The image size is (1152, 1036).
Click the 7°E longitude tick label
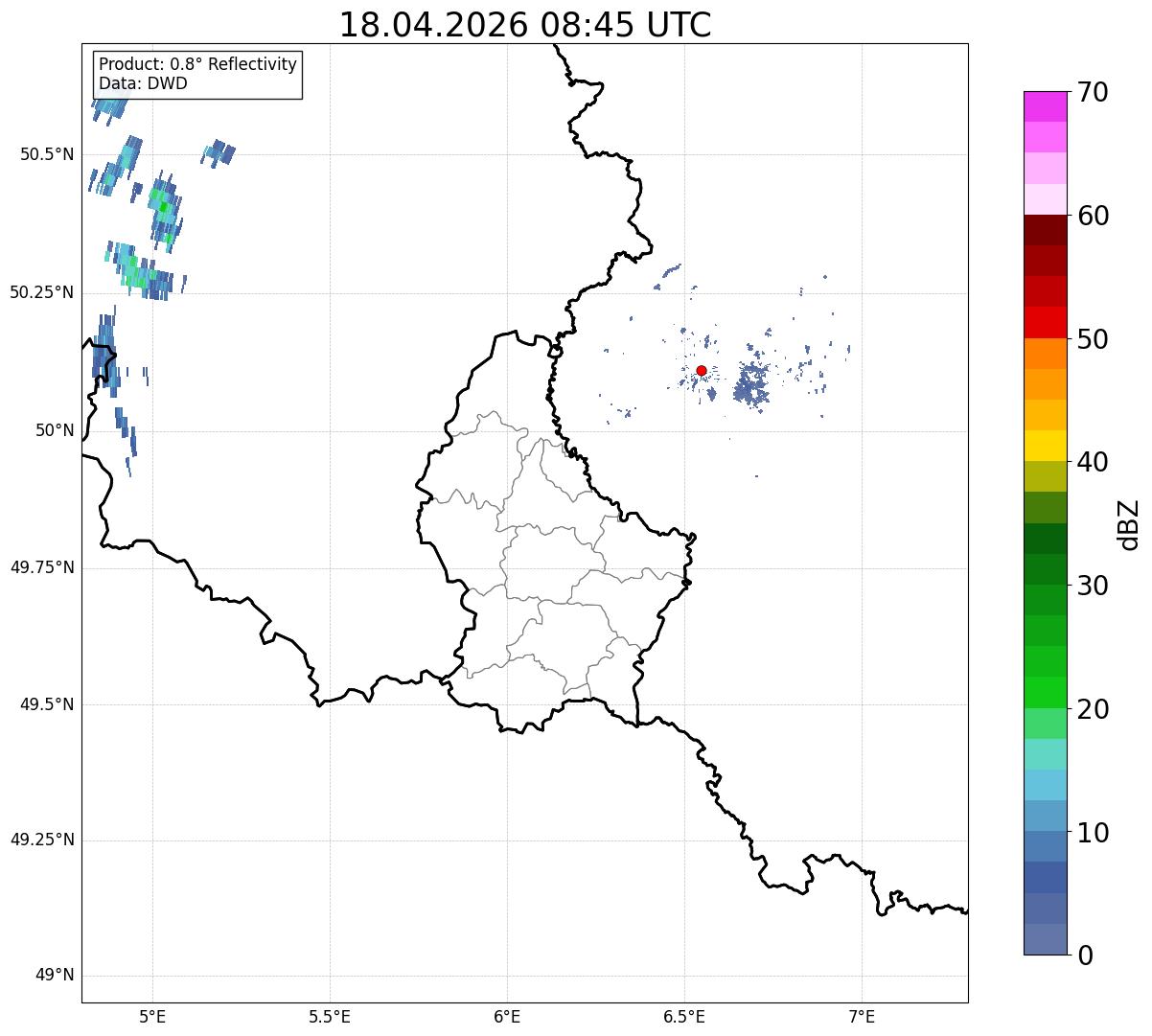(862, 1016)
